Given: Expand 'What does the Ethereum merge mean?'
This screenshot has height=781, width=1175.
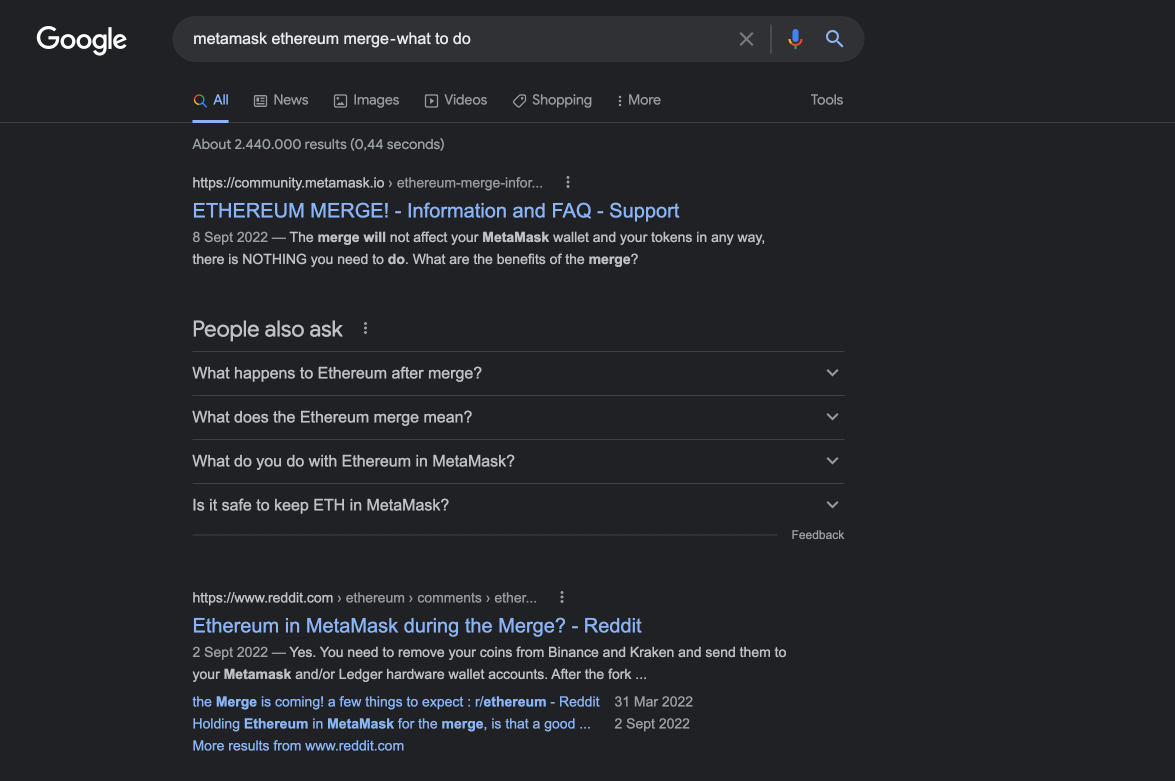Looking at the screenshot, I should point(518,417).
